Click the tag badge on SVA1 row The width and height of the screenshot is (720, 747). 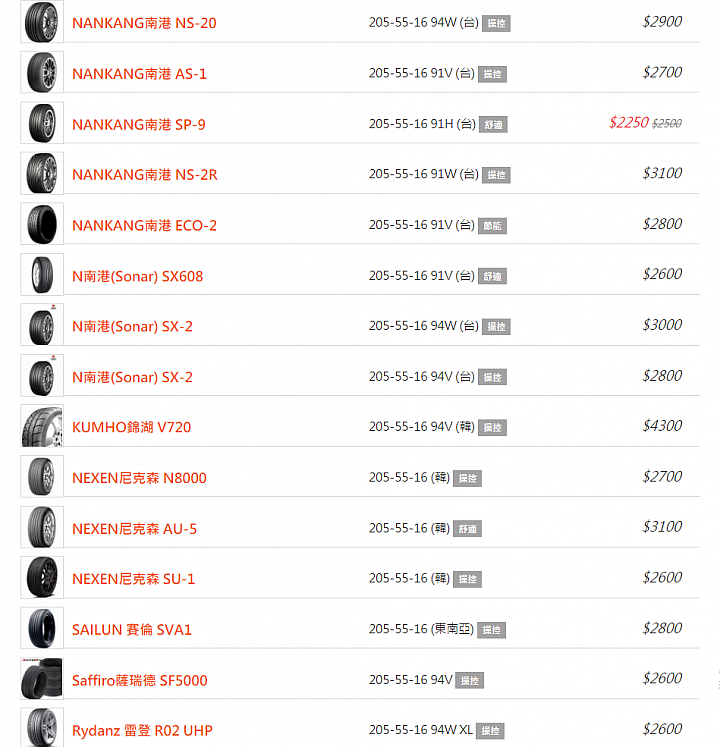[491, 630]
